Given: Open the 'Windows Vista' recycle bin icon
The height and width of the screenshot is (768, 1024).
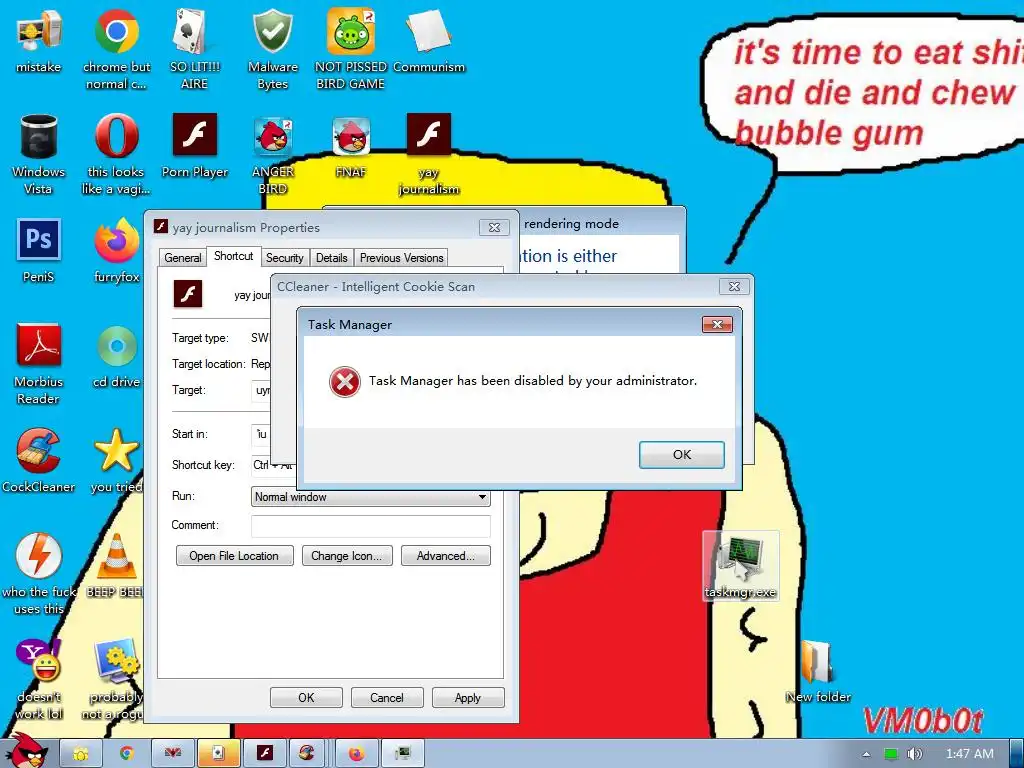Looking at the screenshot, I should pyautogui.click(x=39, y=154).
